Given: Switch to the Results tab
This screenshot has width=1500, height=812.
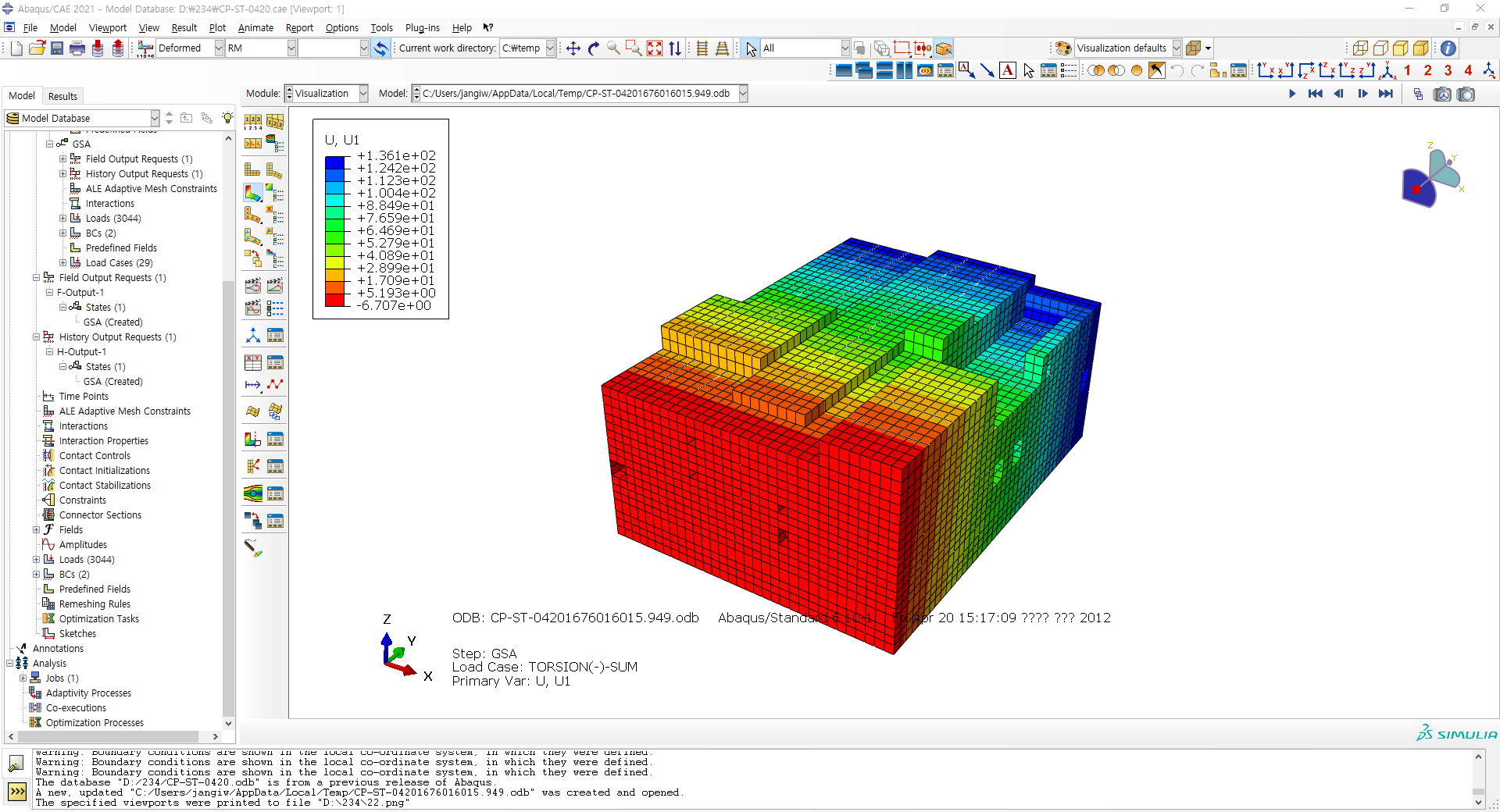Looking at the screenshot, I should (x=62, y=96).
